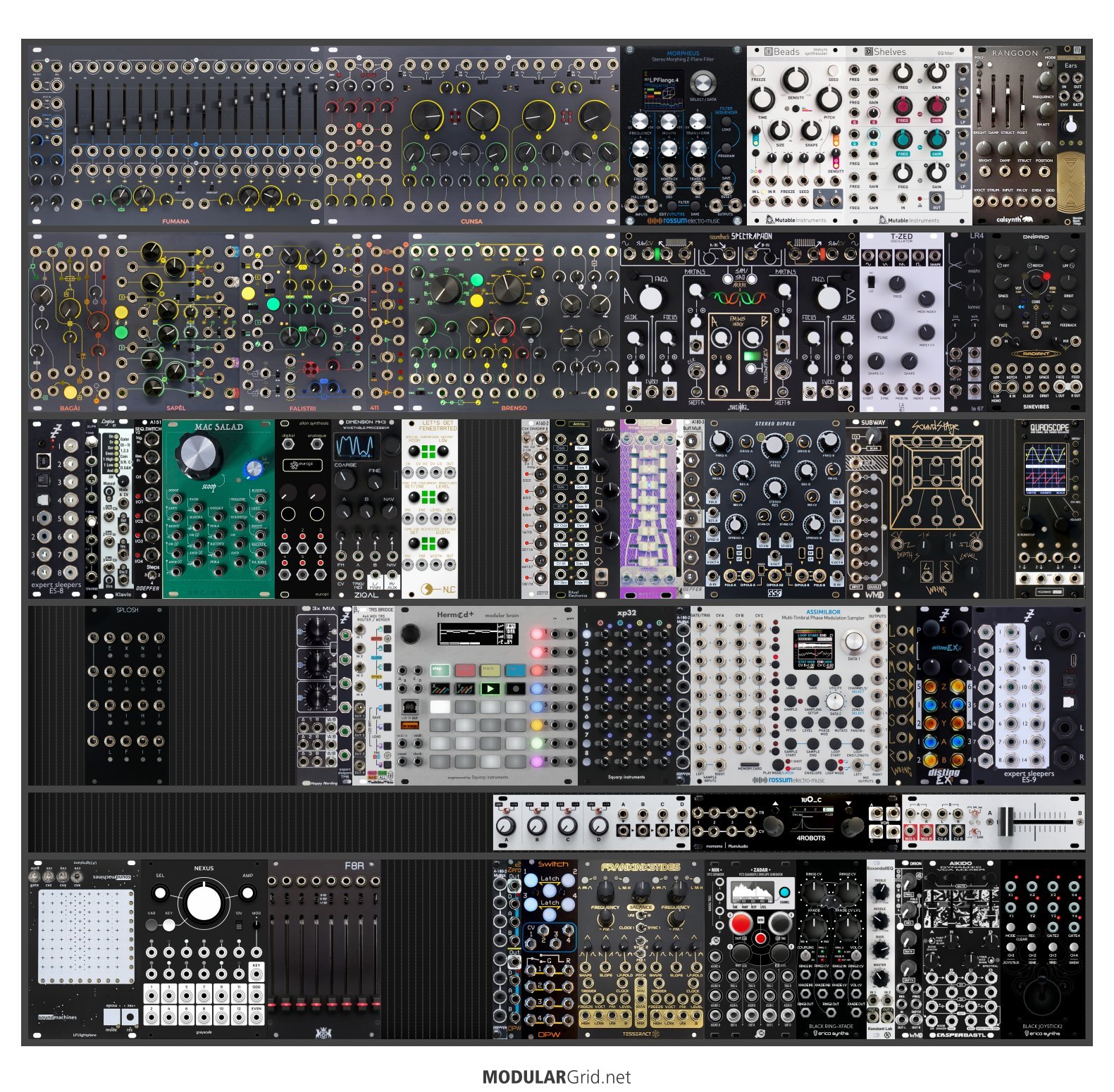Select the Aikido VCA mixer module
The width and height of the screenshot is (1114, 1092).
point(962,949)
